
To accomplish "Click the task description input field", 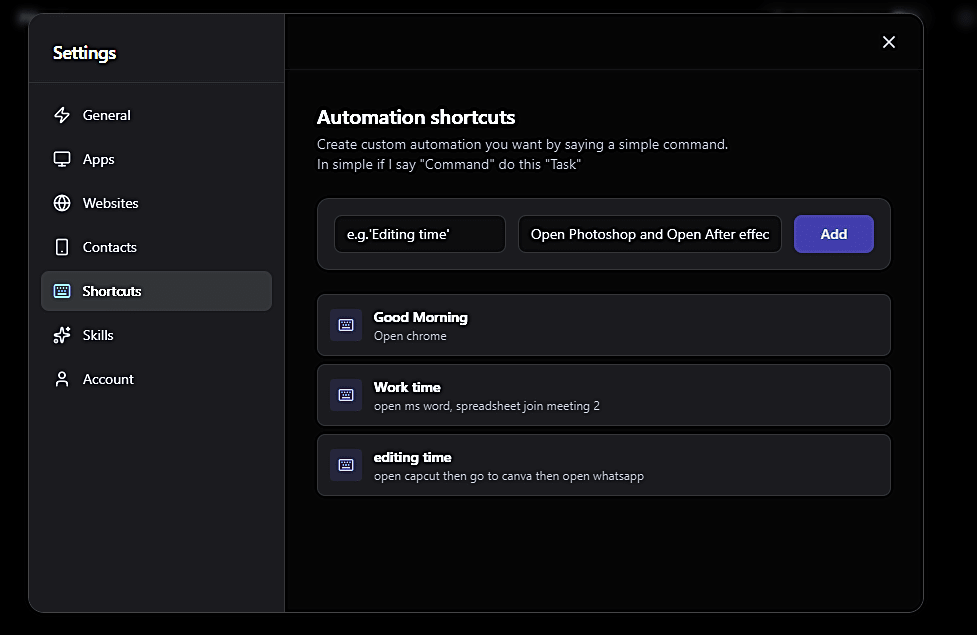I will pyautogui.click(x=649, y=234).
